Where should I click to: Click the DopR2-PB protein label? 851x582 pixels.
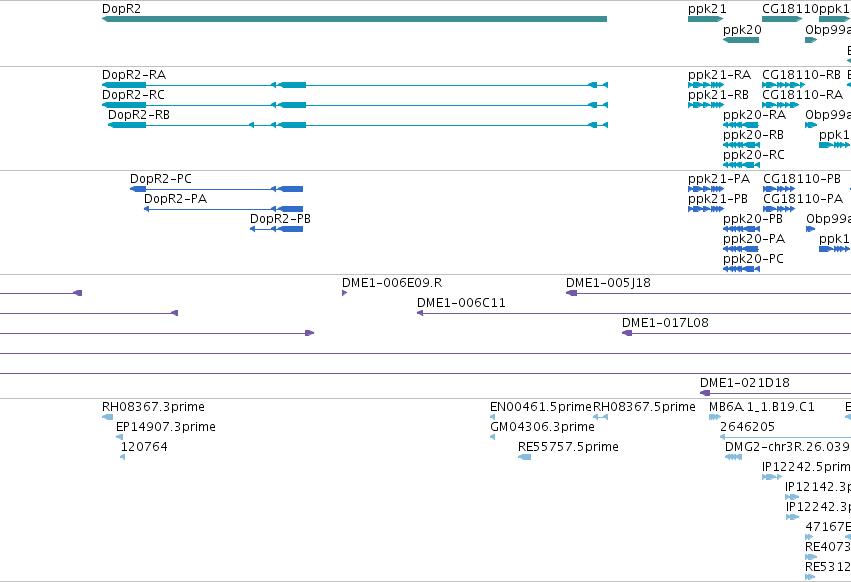click(x=280, y=219)
